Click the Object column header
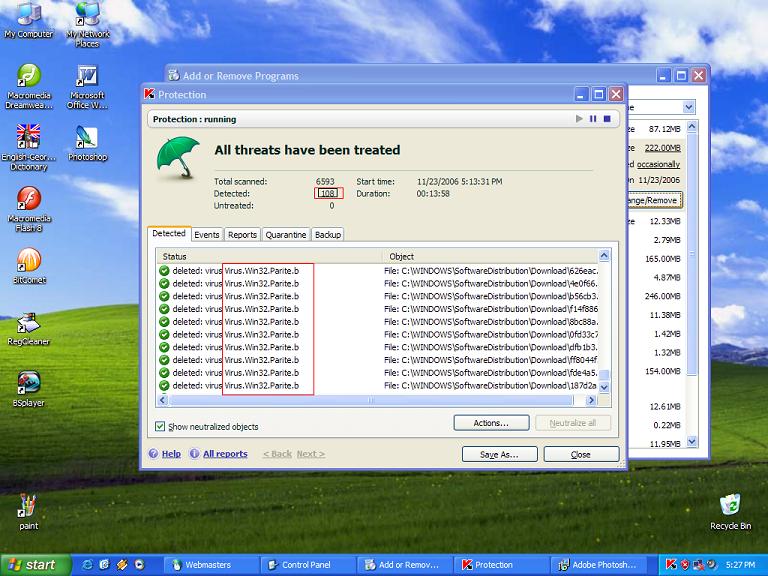Screen dimensions: 768x576 pyautogui.click(x=490, y=256)
